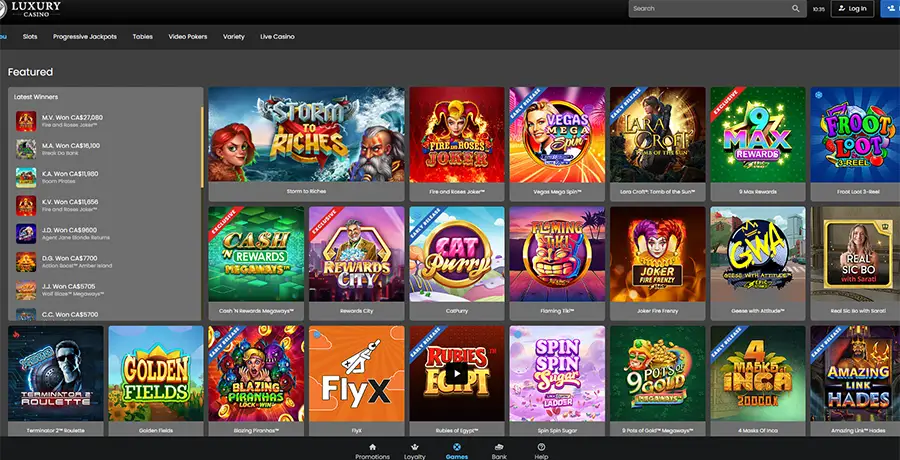The height and width of the screenshot is (460, 900).
Task: Open Spin Spin Sugar game tile
Action: 557,373
